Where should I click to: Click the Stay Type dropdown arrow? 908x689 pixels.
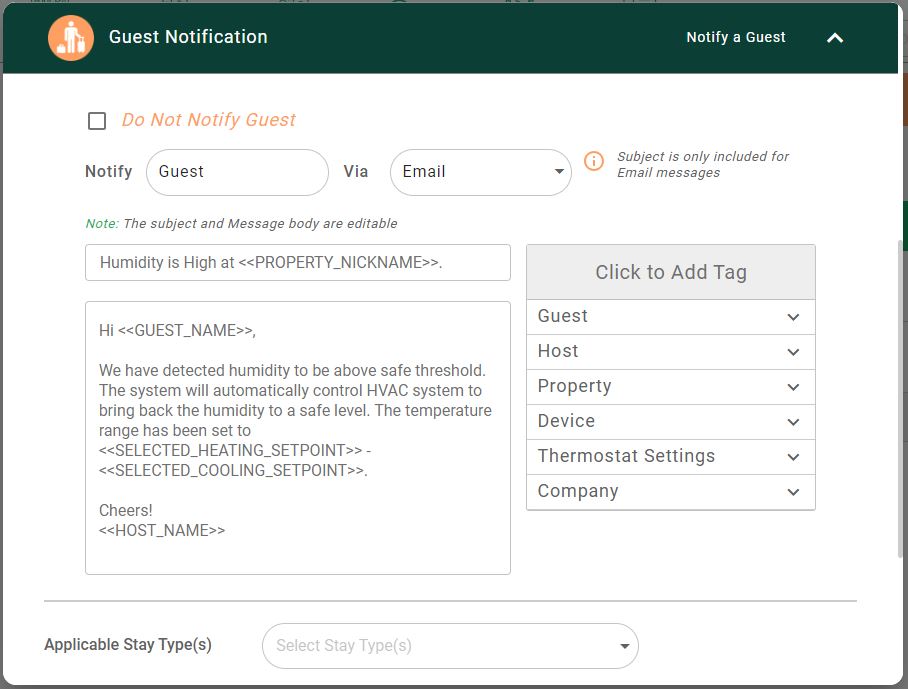[624, 646]
